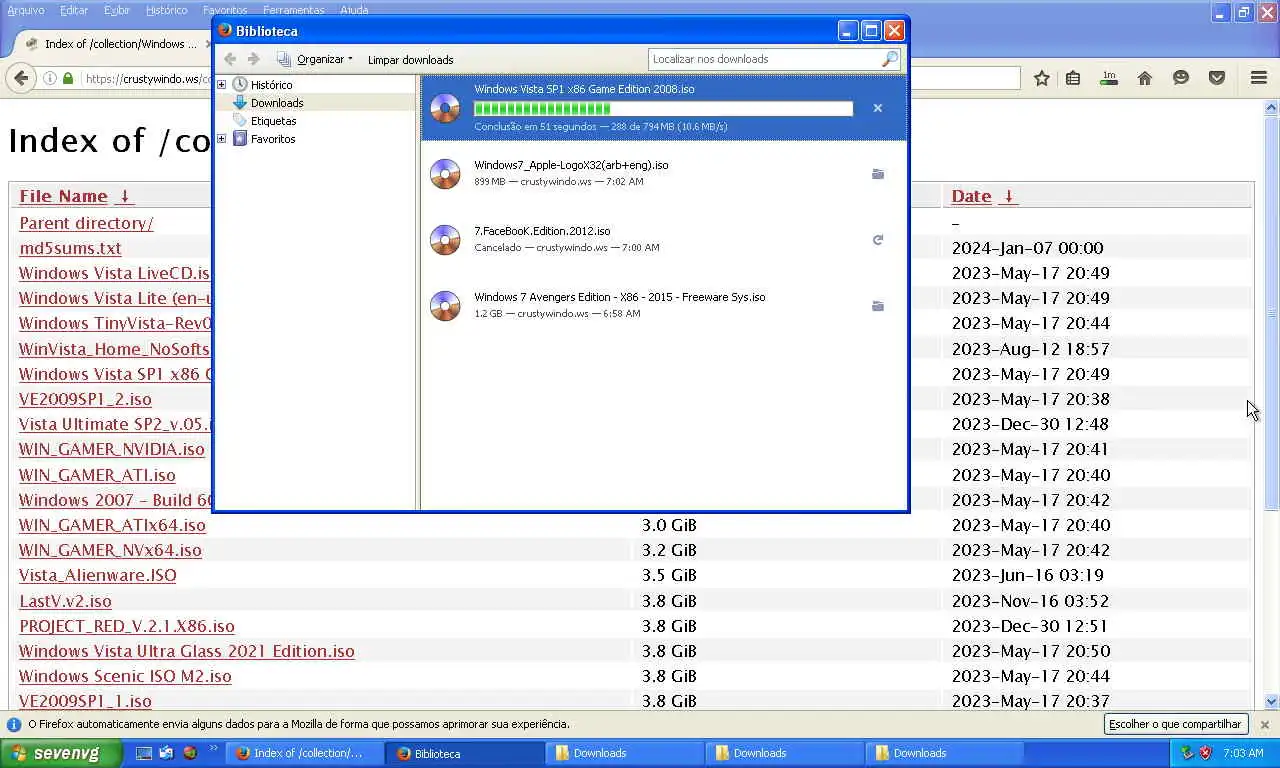The width and height of the screenshot is (1280, 768).
Task: Expand the Histórico tree node
Action: [x=222, y=85]
